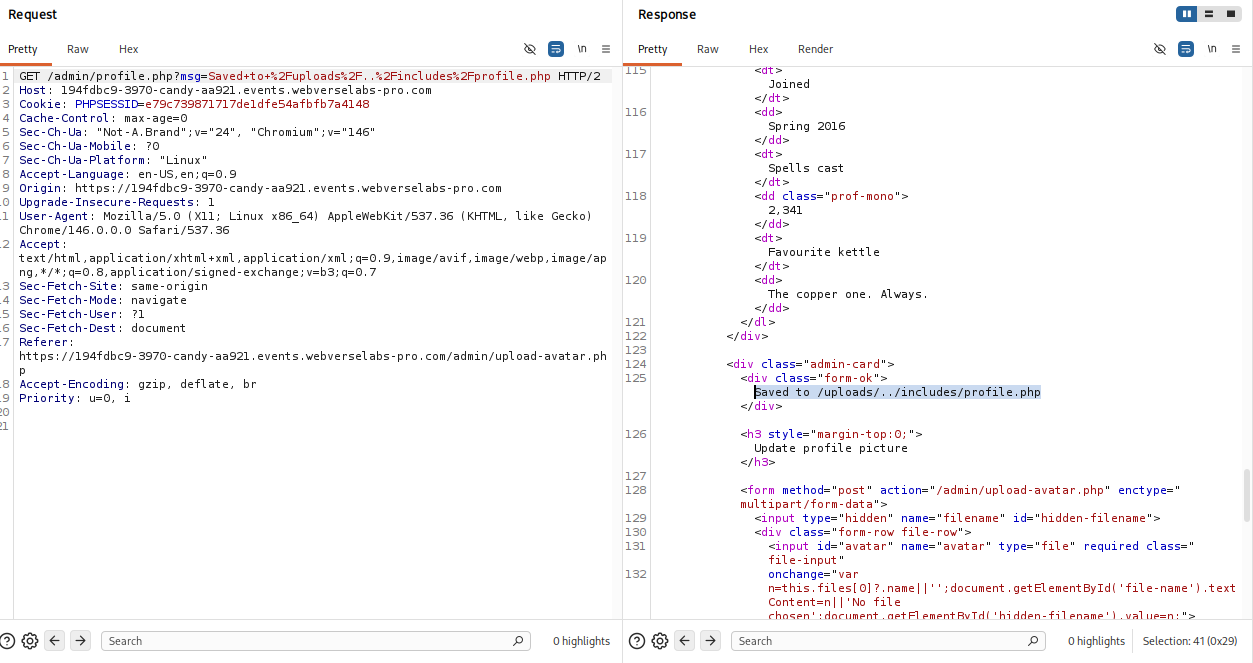Click the Cache-Control: max-age=0 line
The image size is (1253, 663).
[103, 118]
